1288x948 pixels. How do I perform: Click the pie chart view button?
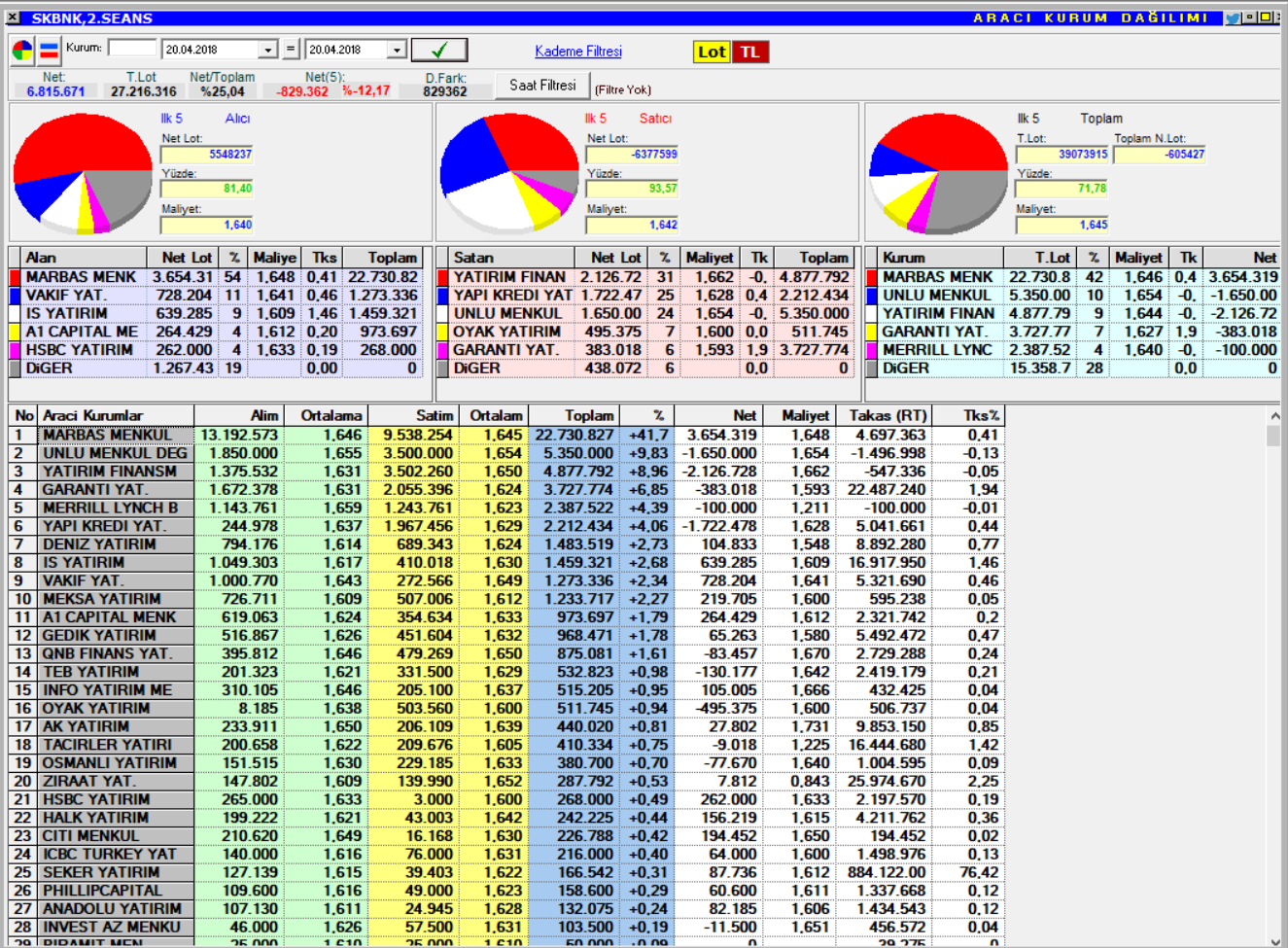(x=22, y=50)
